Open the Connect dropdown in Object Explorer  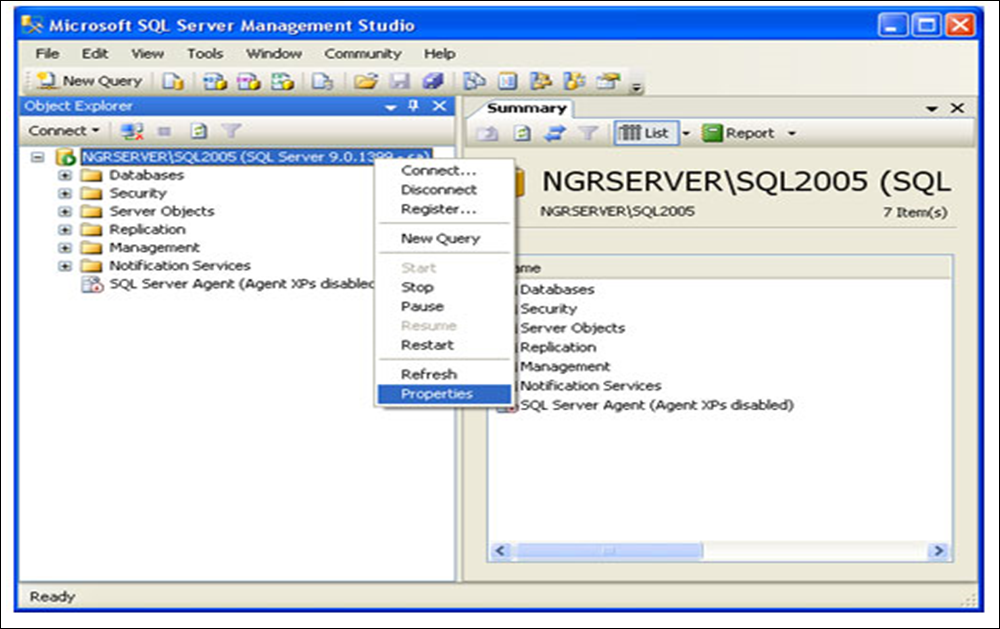point(64,131)
